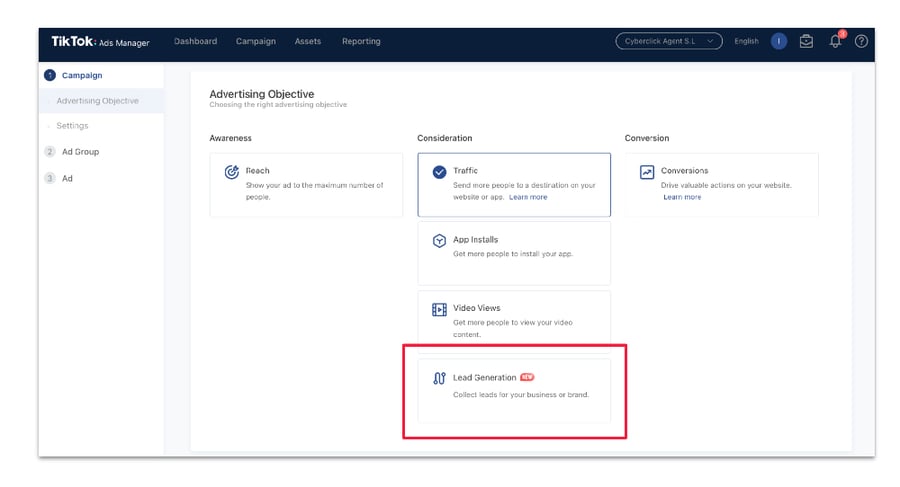Click the NEW badge beside Lead Generation

pyautogui.click(x=527, y=377)
